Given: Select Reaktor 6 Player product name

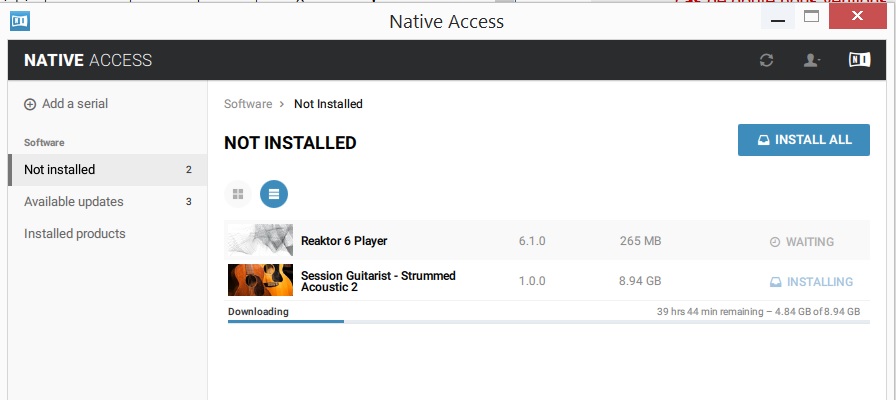Looking at the screenshot, I should 344,241.
